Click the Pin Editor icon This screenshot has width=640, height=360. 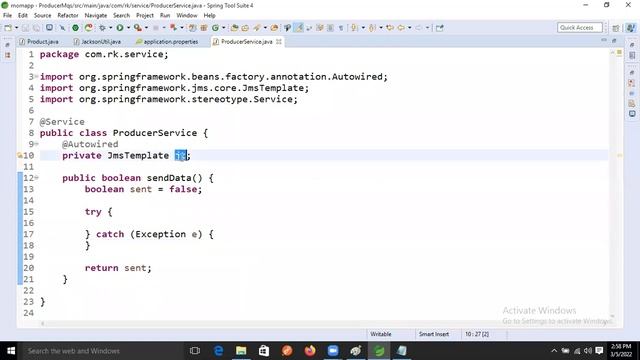[440, 28]
